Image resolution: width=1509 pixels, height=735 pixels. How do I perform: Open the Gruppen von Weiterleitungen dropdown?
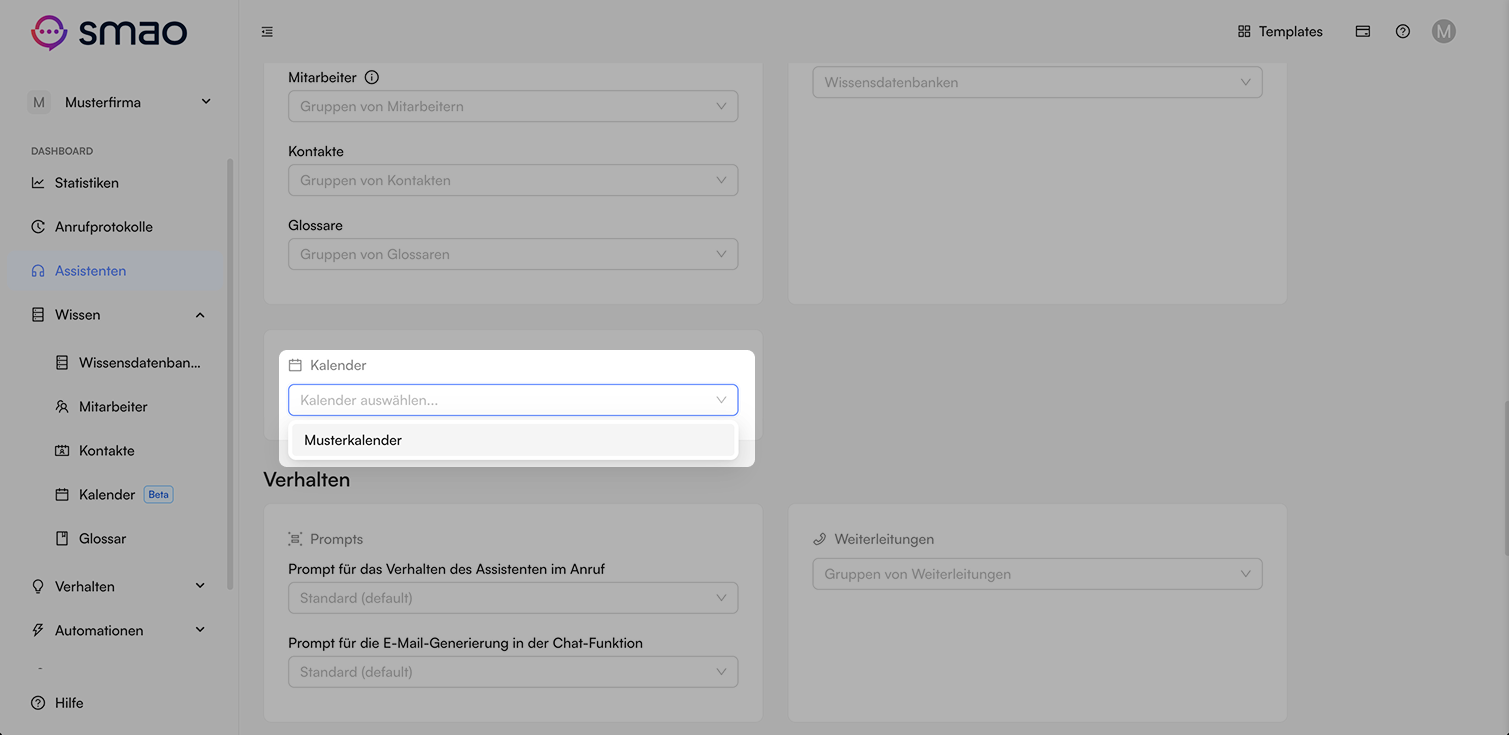1037,574
